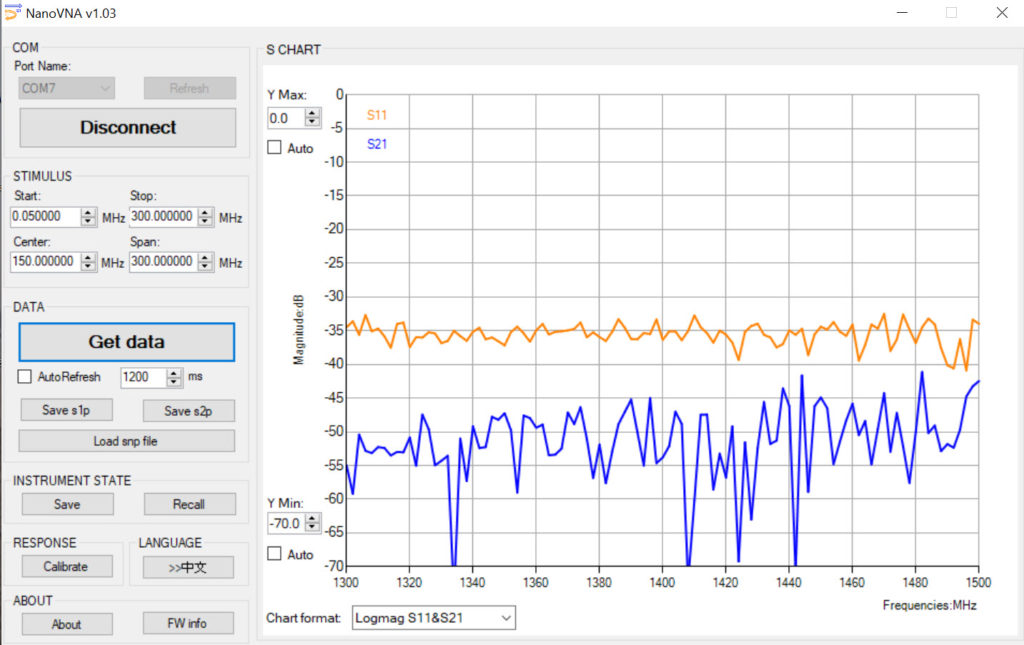
Task: Switch language with the >>中文 button
Action: coord(189,567)
